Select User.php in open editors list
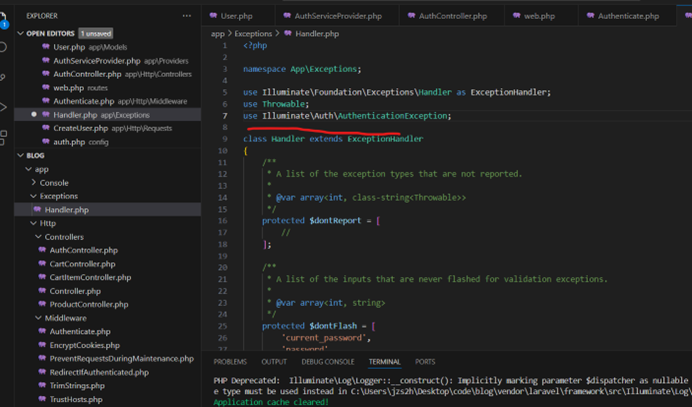 tap(108, 47)
